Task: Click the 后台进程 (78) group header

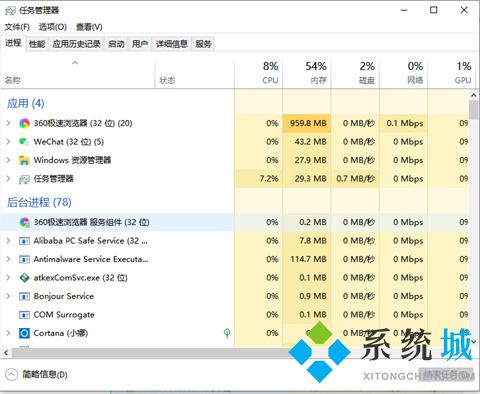Action: pyautogui.click(x=39, y=202)
